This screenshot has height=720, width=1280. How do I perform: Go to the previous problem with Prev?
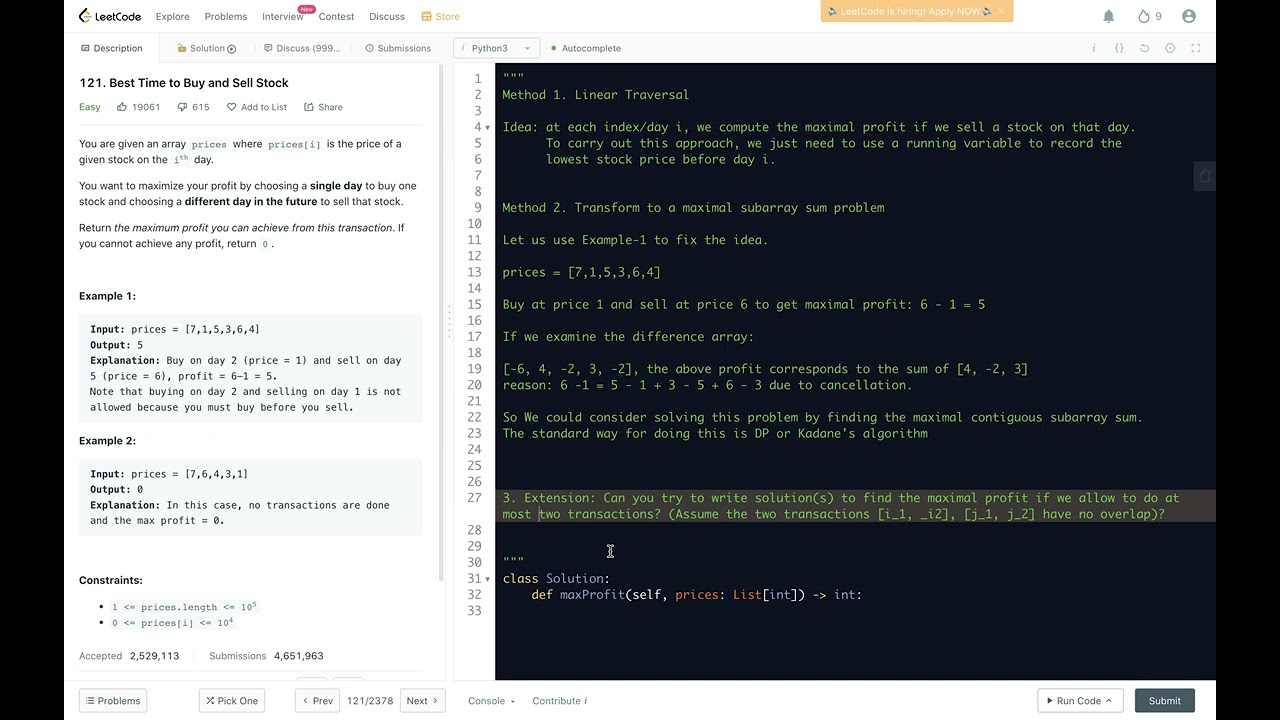click(316, 701)
